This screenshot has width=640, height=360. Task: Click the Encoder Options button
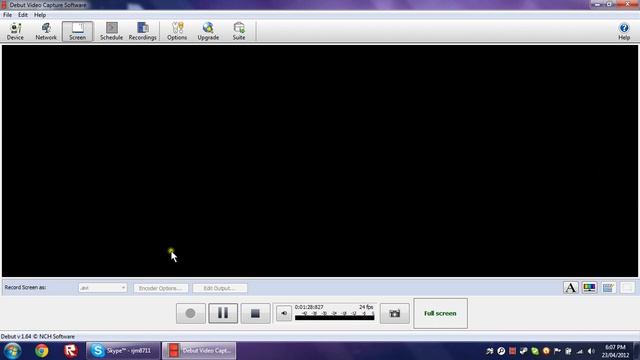click(x=161, y=288)
